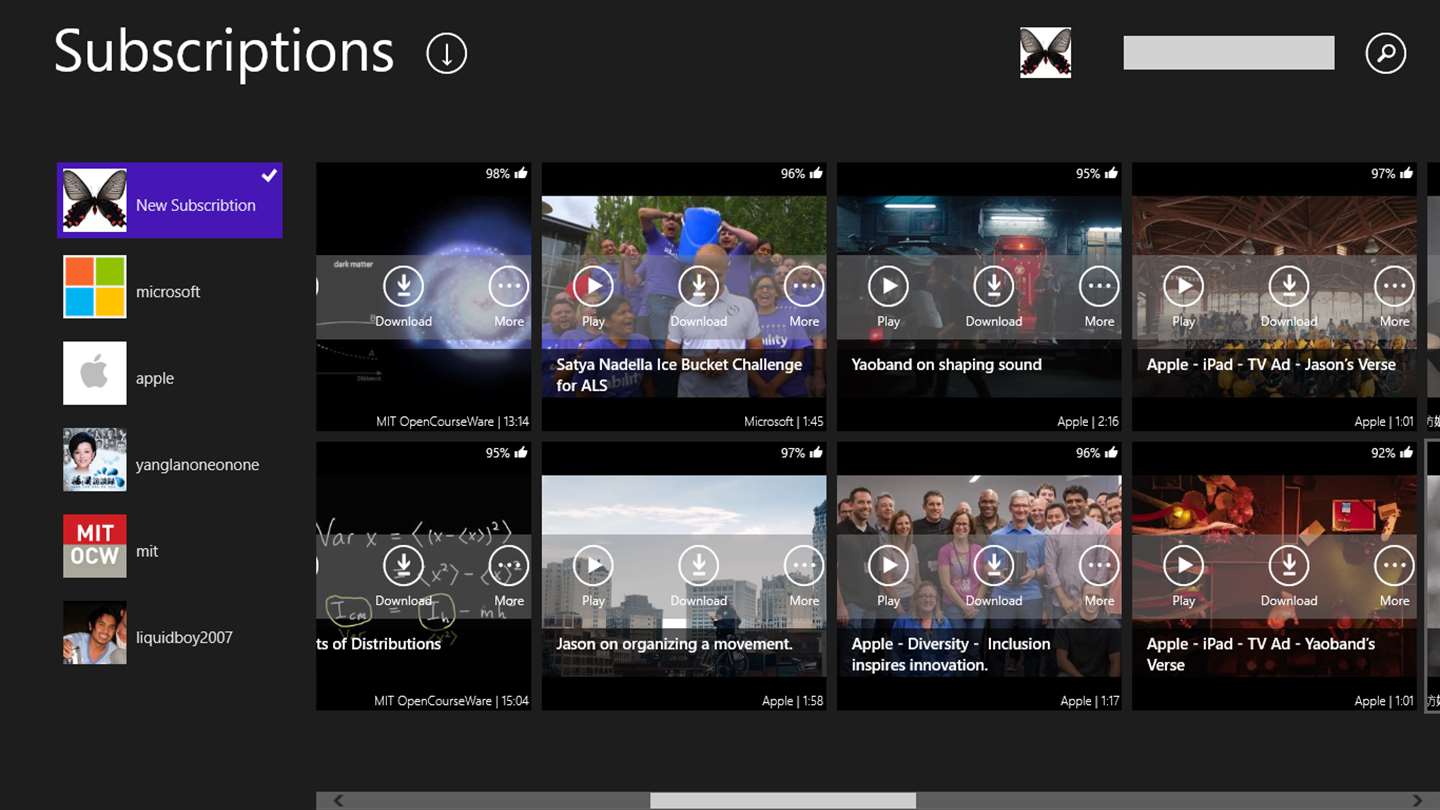Click the search text input field

tap(1228, 53)
